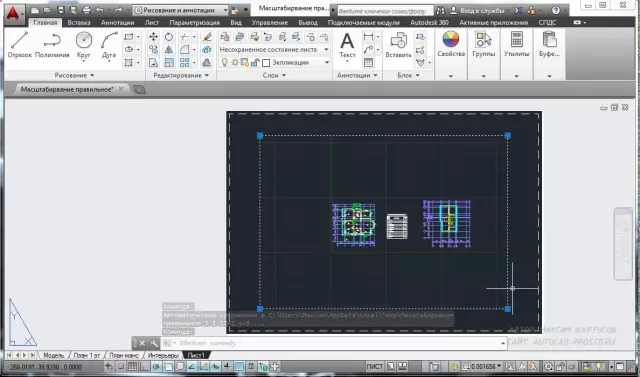This screenshot has height=377, width=640.
Task: Switch to the Autodesk 360 ribbon tab
Action: pos(429,23)
